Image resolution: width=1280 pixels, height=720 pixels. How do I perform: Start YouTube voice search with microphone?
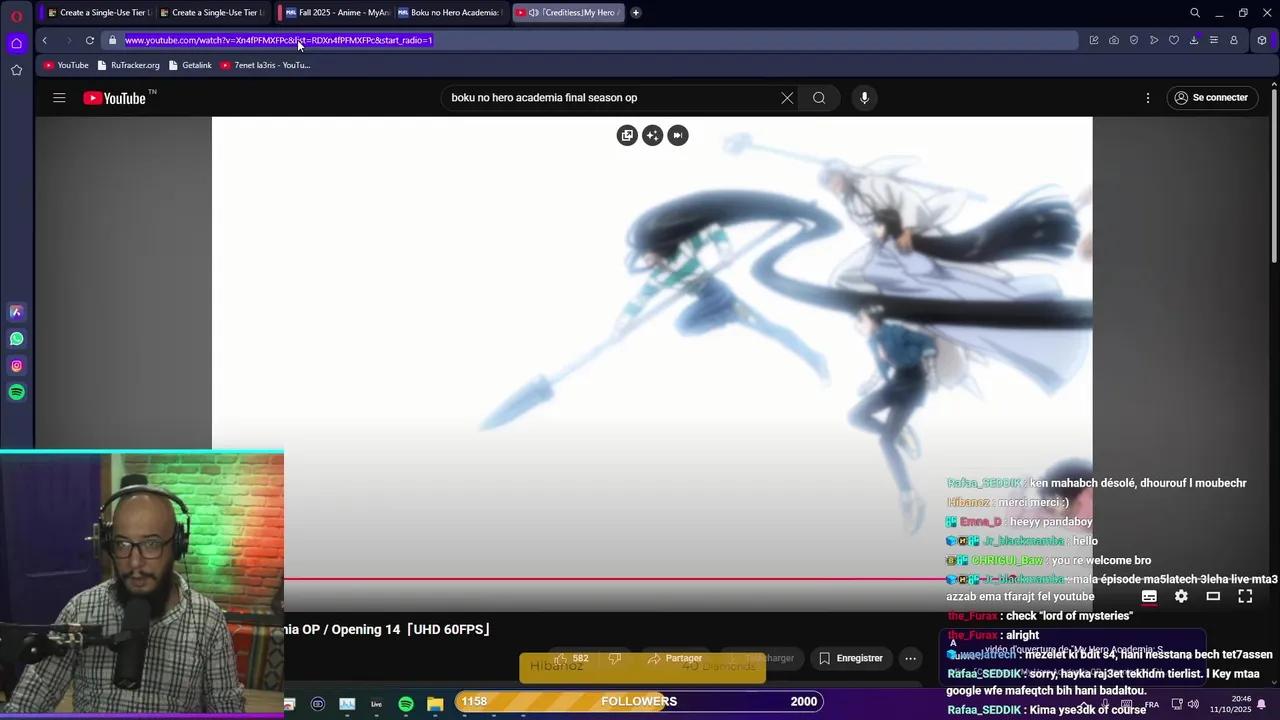(865, 98)
